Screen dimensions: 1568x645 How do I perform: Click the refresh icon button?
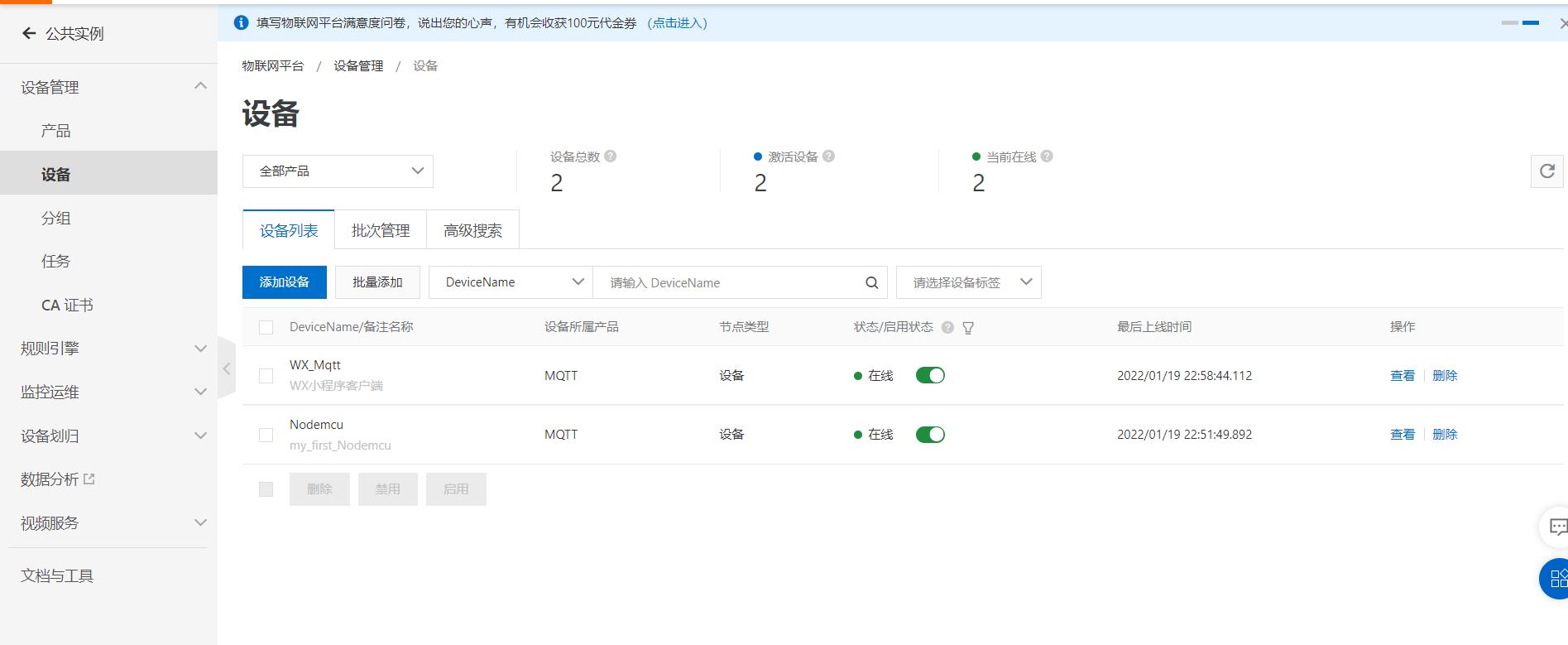pyautogui.click(x=1546, y=171)
